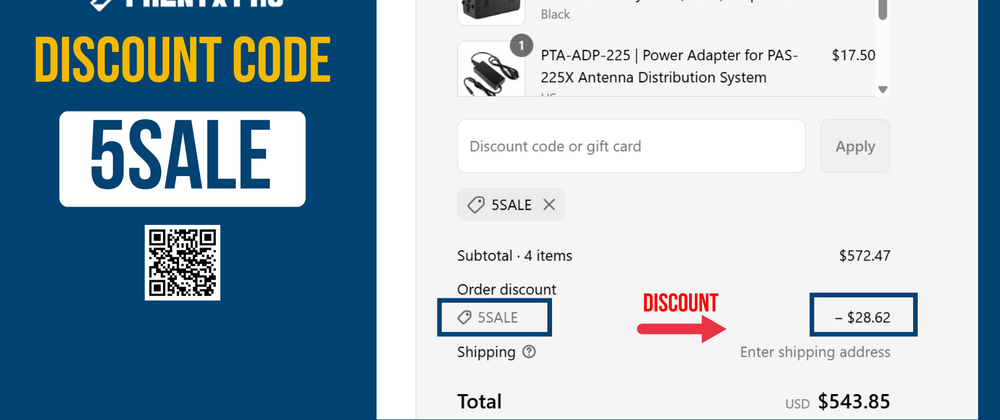
Task: Focus the Discount code or gift card field
Action: click(631, 146)
